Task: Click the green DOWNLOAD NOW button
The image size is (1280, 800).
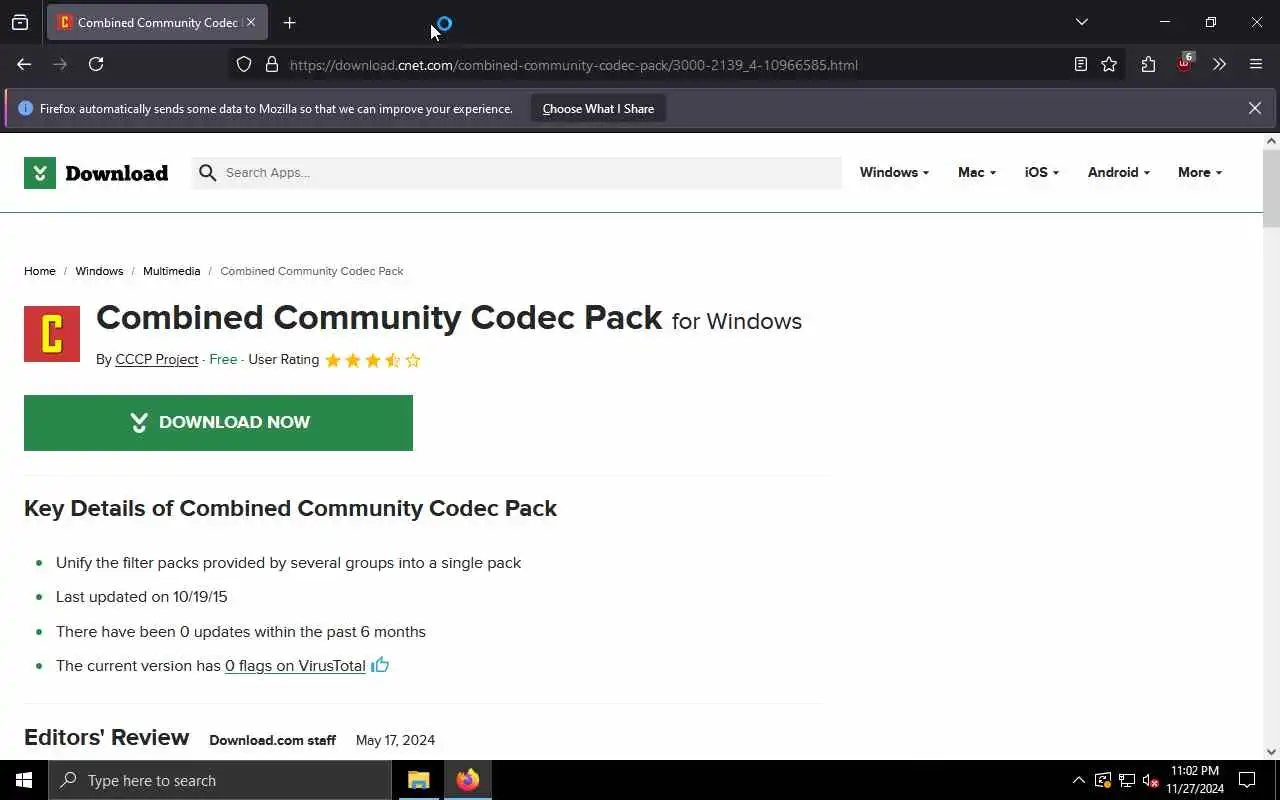Action: point(218,422)
